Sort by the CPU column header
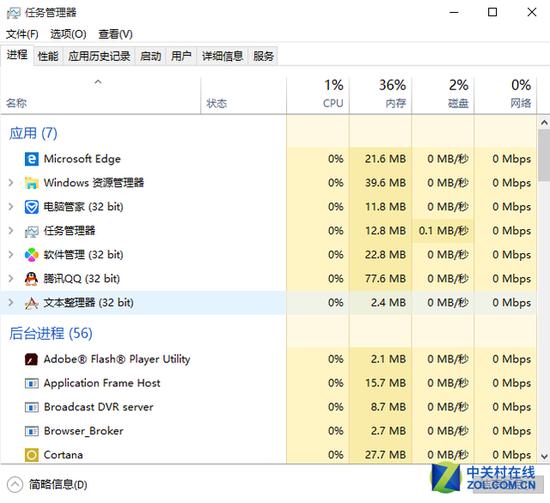The image size is (550, 503). 318,94
